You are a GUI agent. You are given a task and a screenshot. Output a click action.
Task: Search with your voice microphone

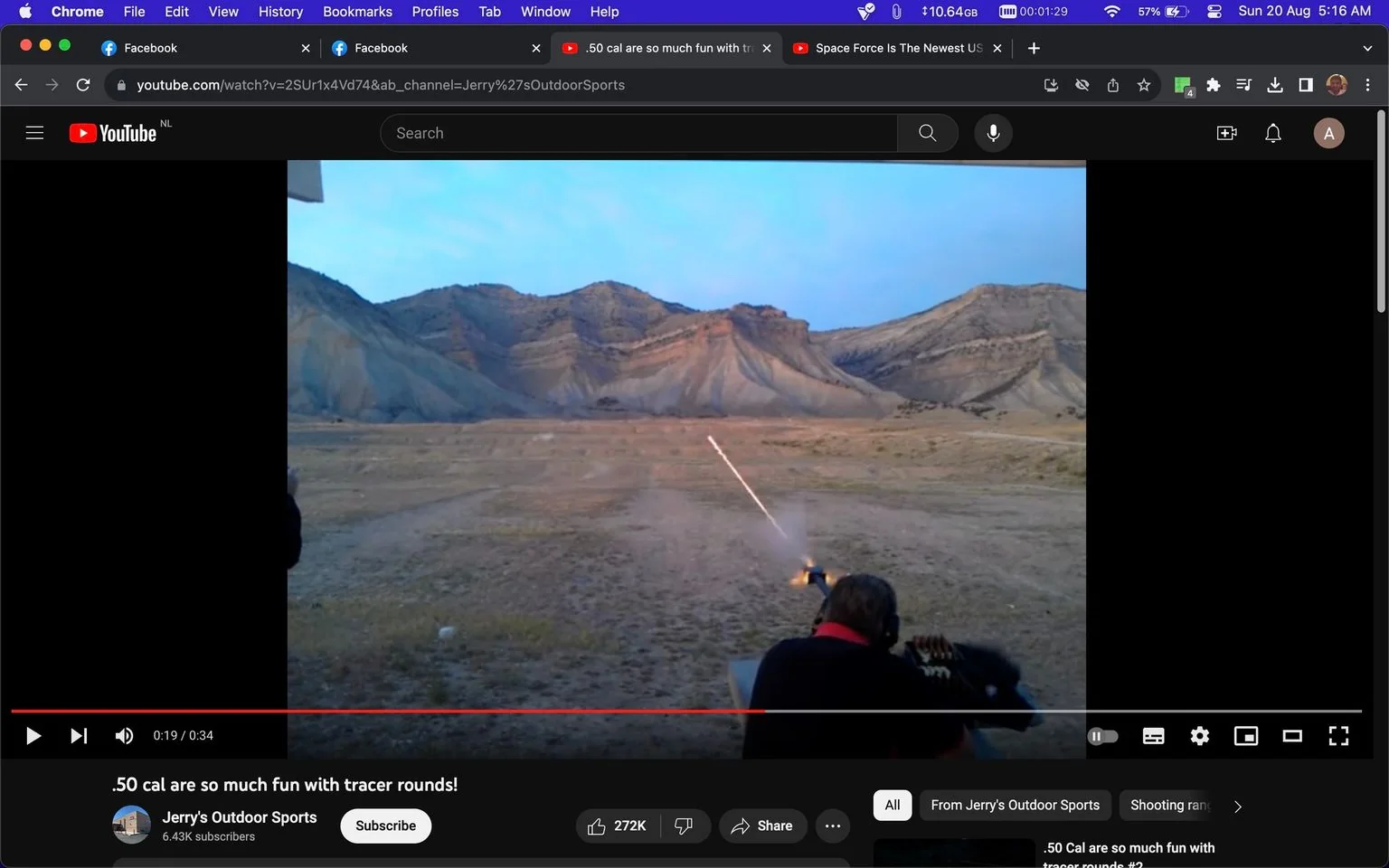click(993, 133)
